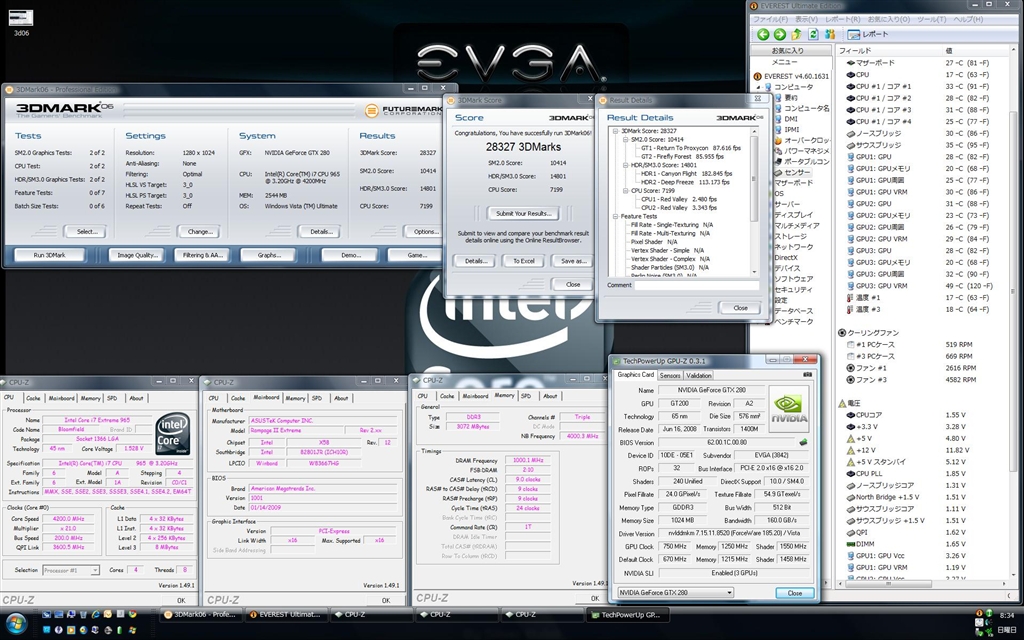Click the 3d06 desktop shortcut icon
This screenshot has width=1024, height=640.
click(x=20, y=18)
